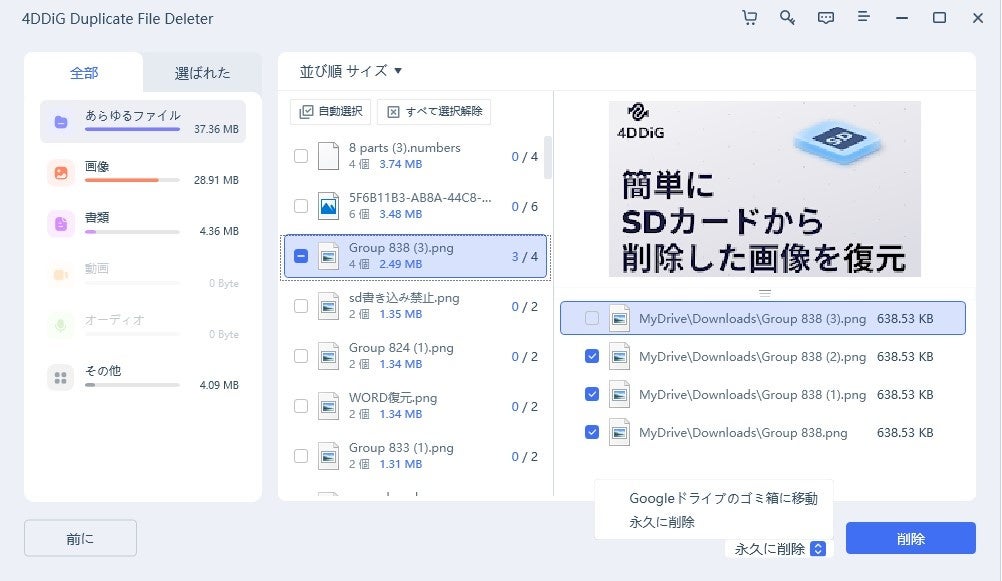The height and width of the screenshot is (581, 1002).
Task: Click the オーディオ audio category icon
Action: pyautogui.click(x=61, y=326)
